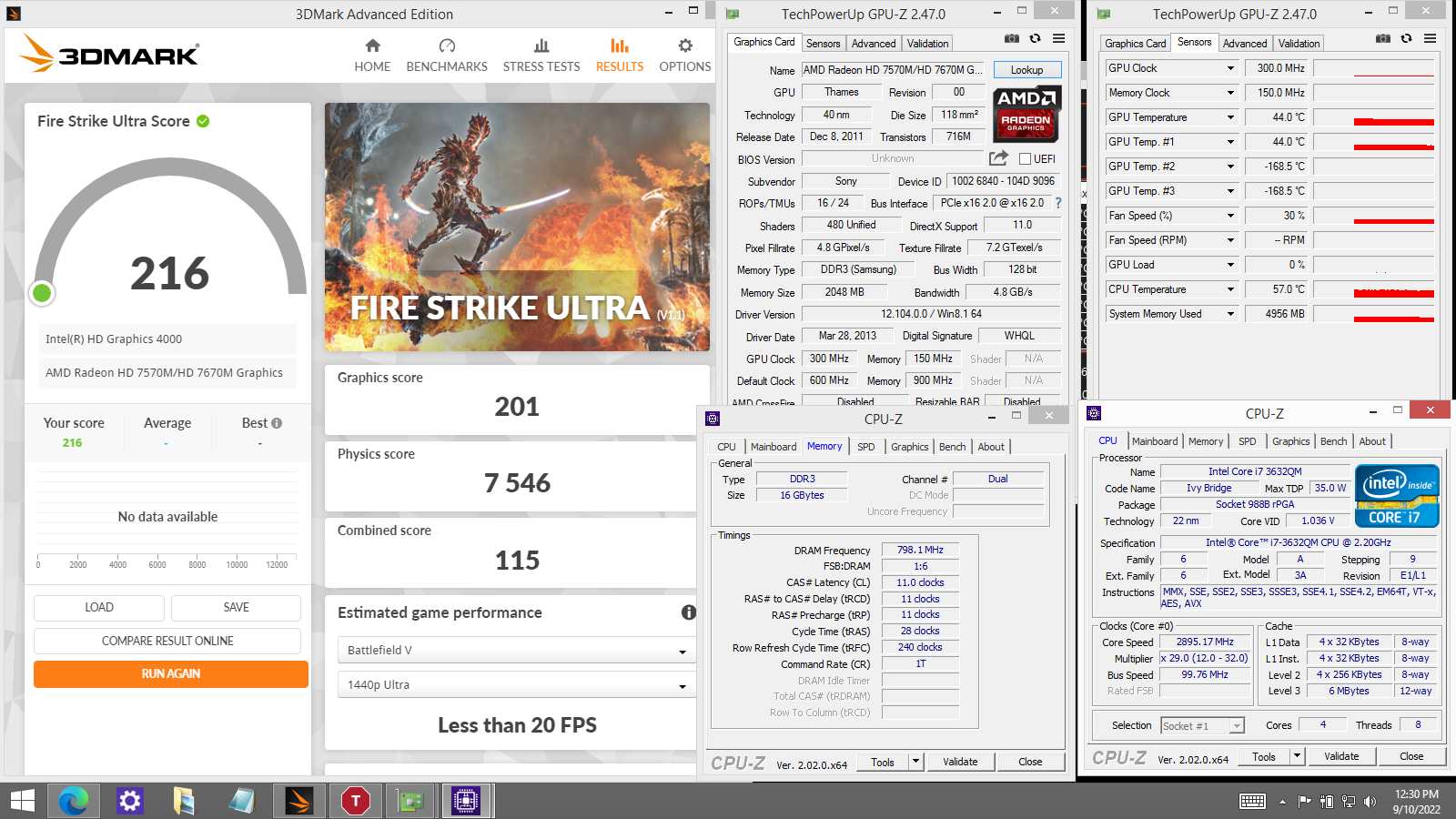
Task: Click the Intel Core i7 logo in CPU-Z
Action: (x=1397, y=495)
